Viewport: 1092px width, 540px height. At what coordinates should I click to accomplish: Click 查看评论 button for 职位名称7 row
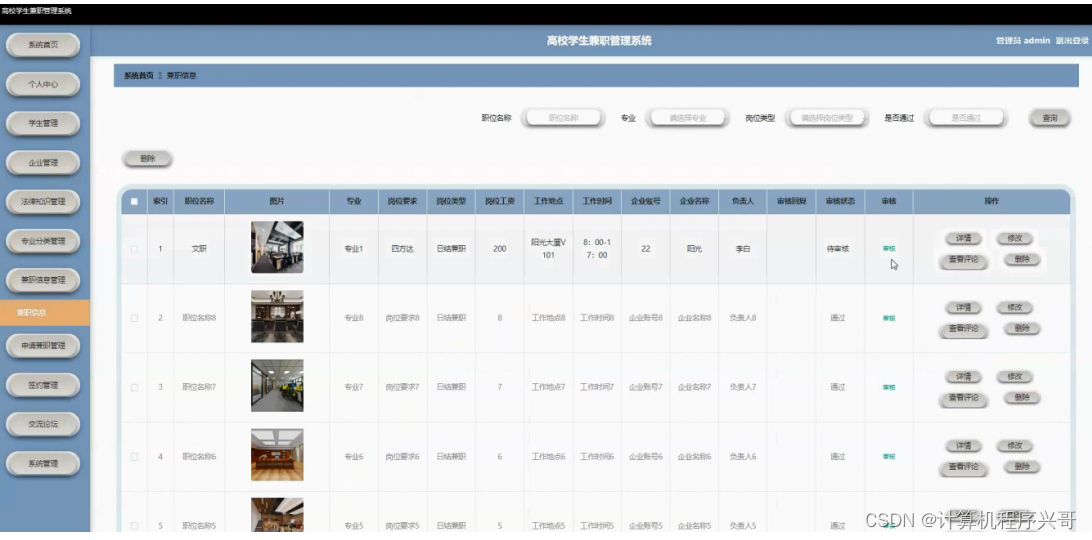963,398
